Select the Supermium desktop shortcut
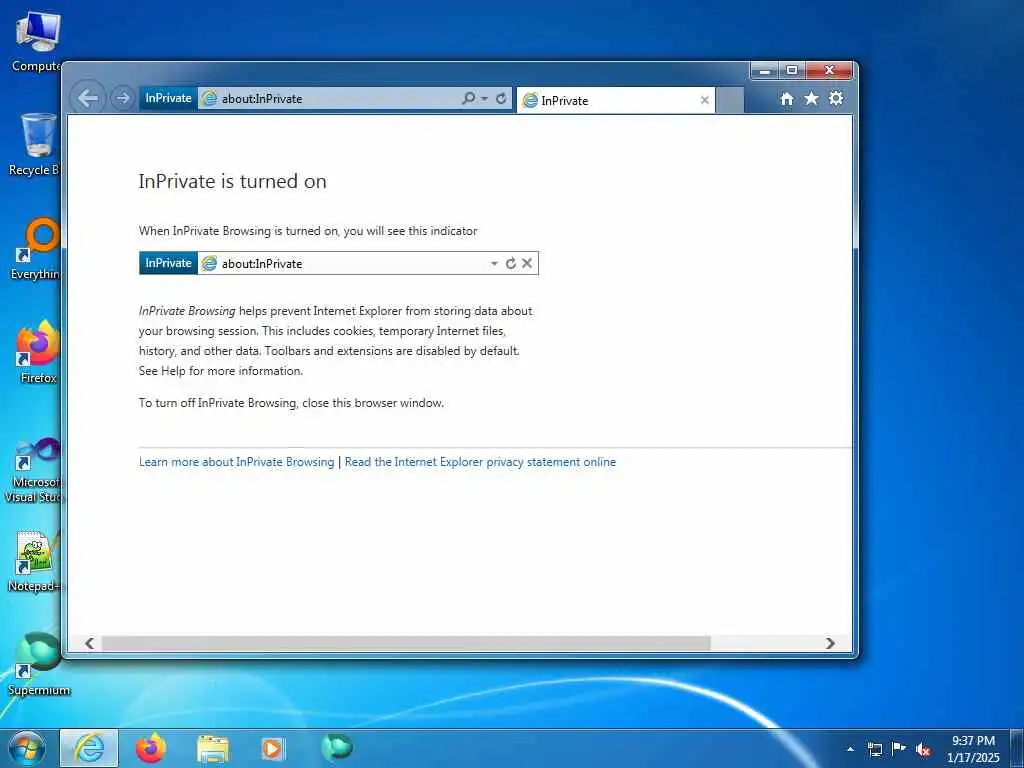 (38, 665)
